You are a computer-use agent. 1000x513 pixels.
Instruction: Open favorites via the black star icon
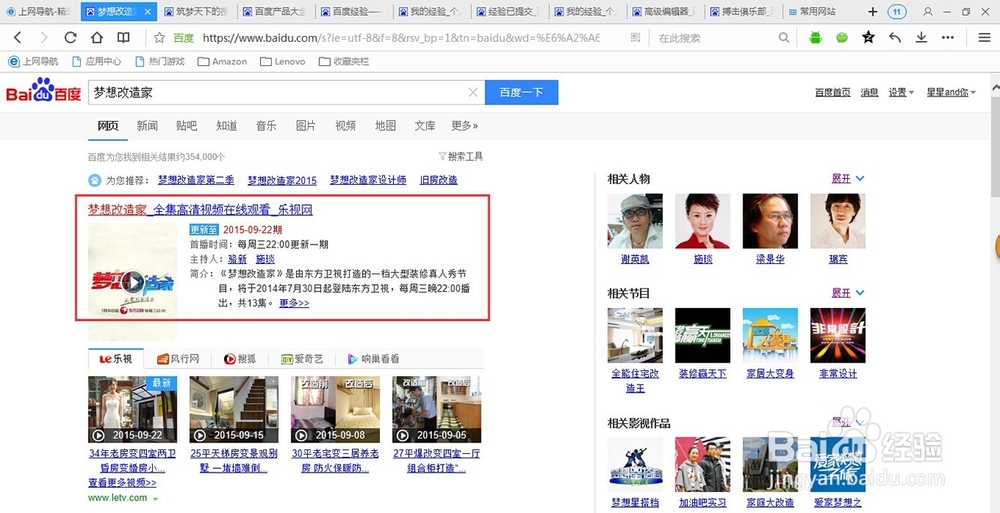tap(868, 38)
